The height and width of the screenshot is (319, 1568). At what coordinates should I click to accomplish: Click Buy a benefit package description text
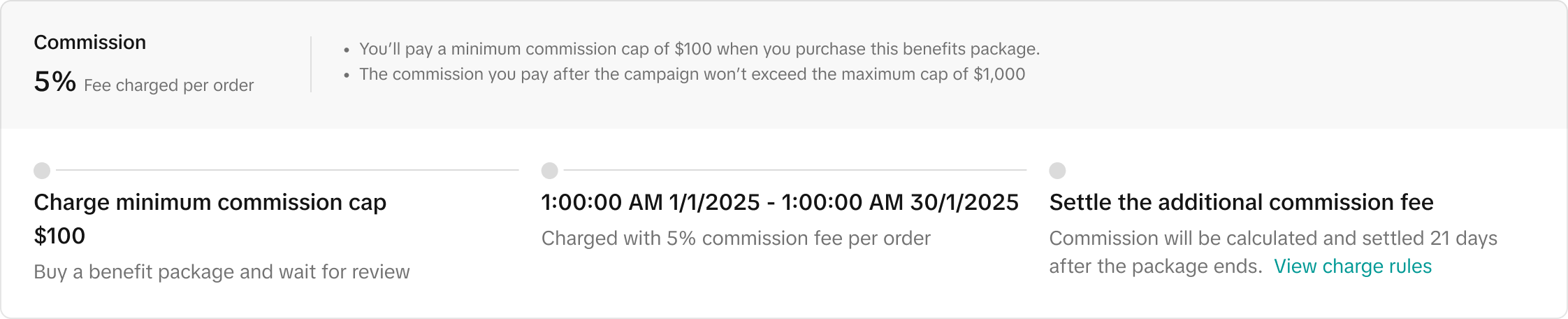[222, 272]
